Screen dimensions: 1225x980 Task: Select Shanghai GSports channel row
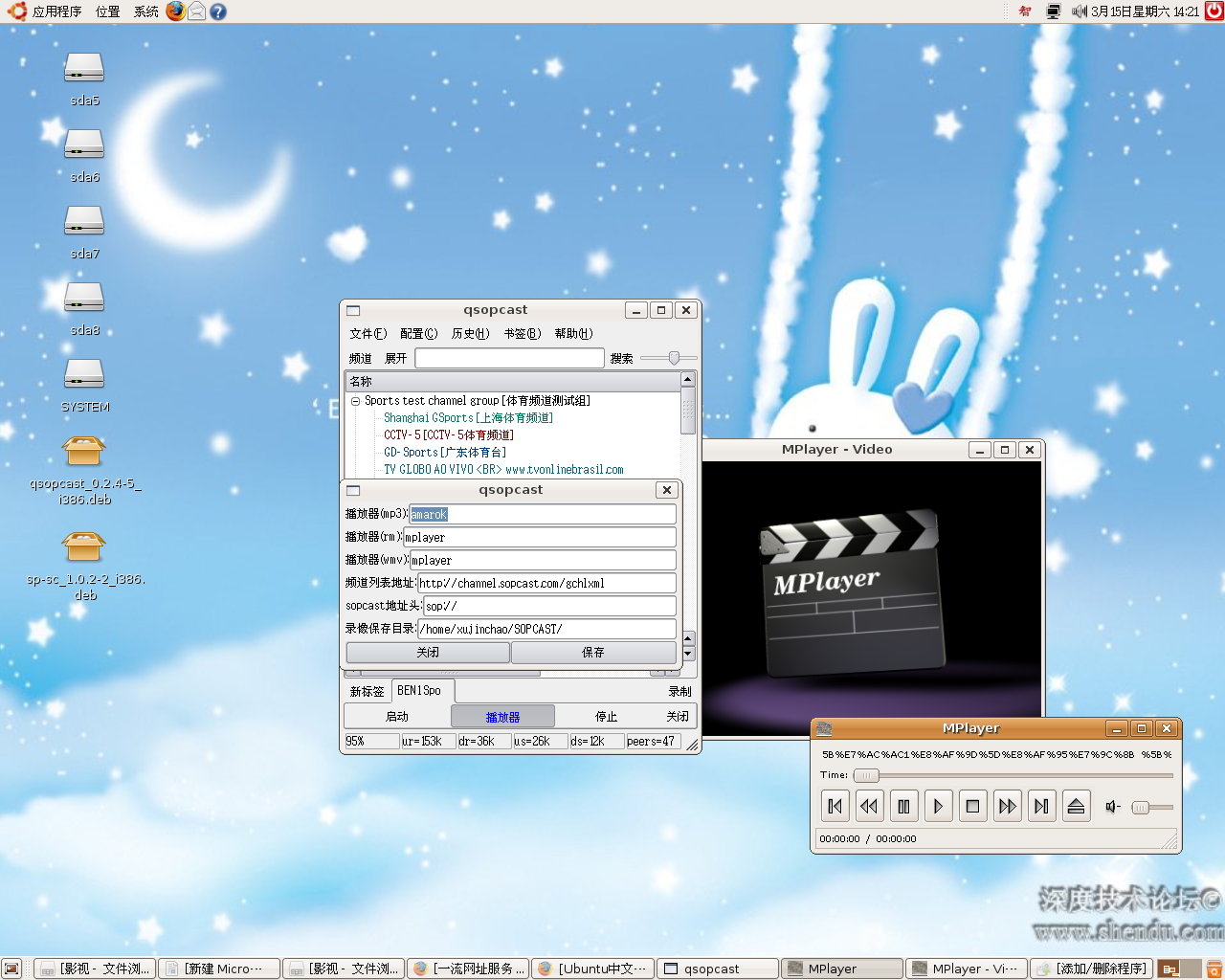468,417
